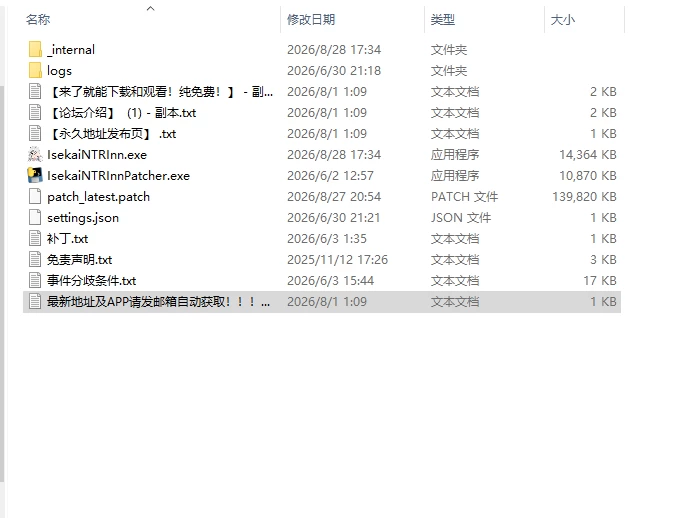Select the file name settings.json
Viewport: 694px width, 518px height.
(x=83, y=218)
